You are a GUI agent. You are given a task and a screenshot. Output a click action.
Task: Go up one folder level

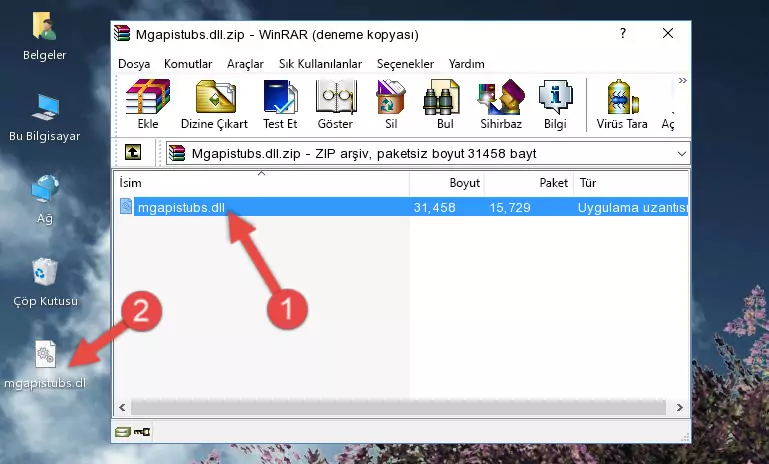pyautogui.click(x=133, y=153)
